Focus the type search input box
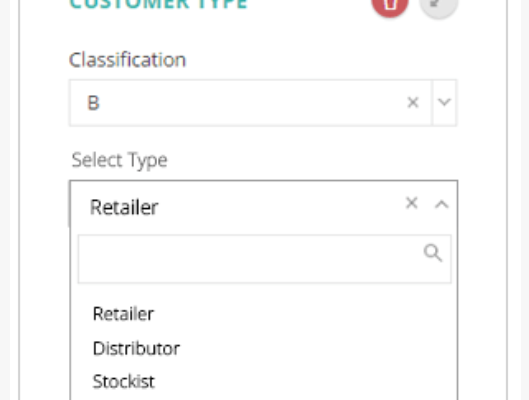 click(264, 259)
